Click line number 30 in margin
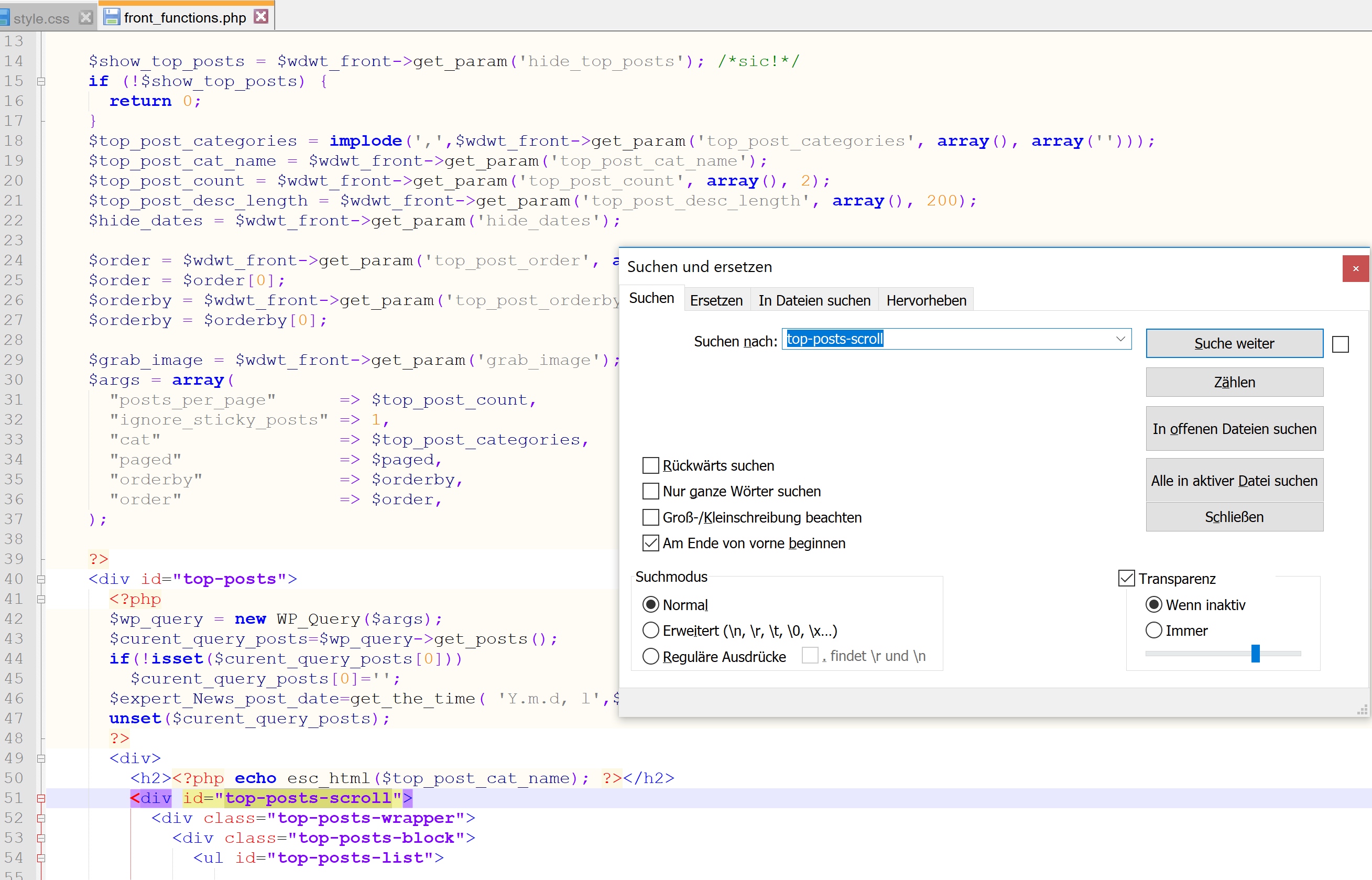Viewport: 1372px width, 880px height. (x=14, y=380)
